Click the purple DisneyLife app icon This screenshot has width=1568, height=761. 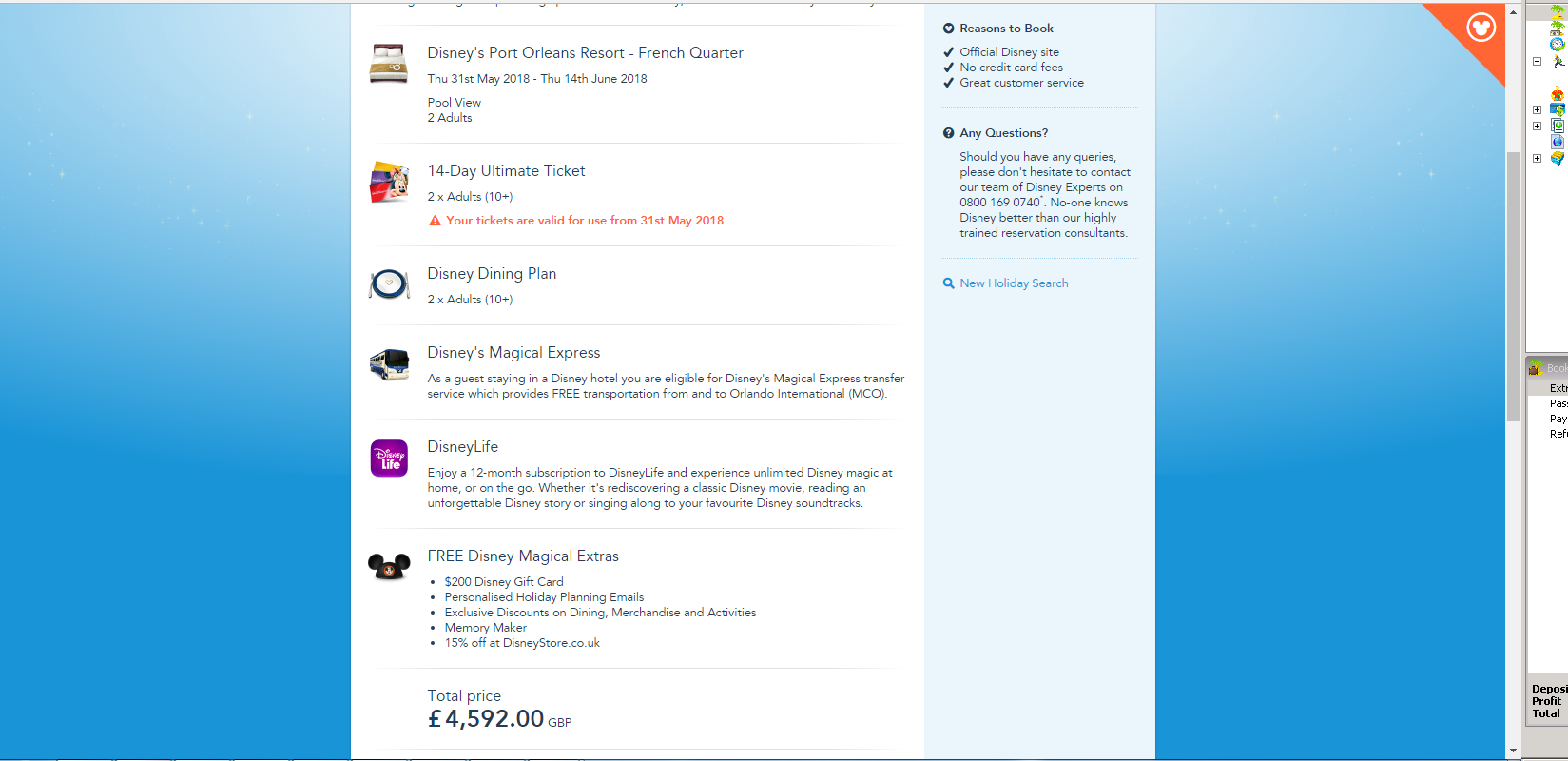point(389,459)
